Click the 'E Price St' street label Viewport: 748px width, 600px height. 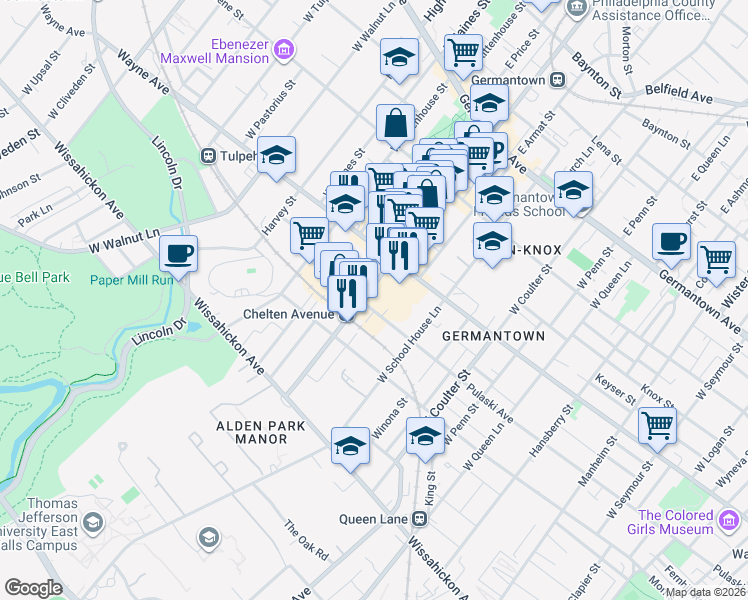522,49
